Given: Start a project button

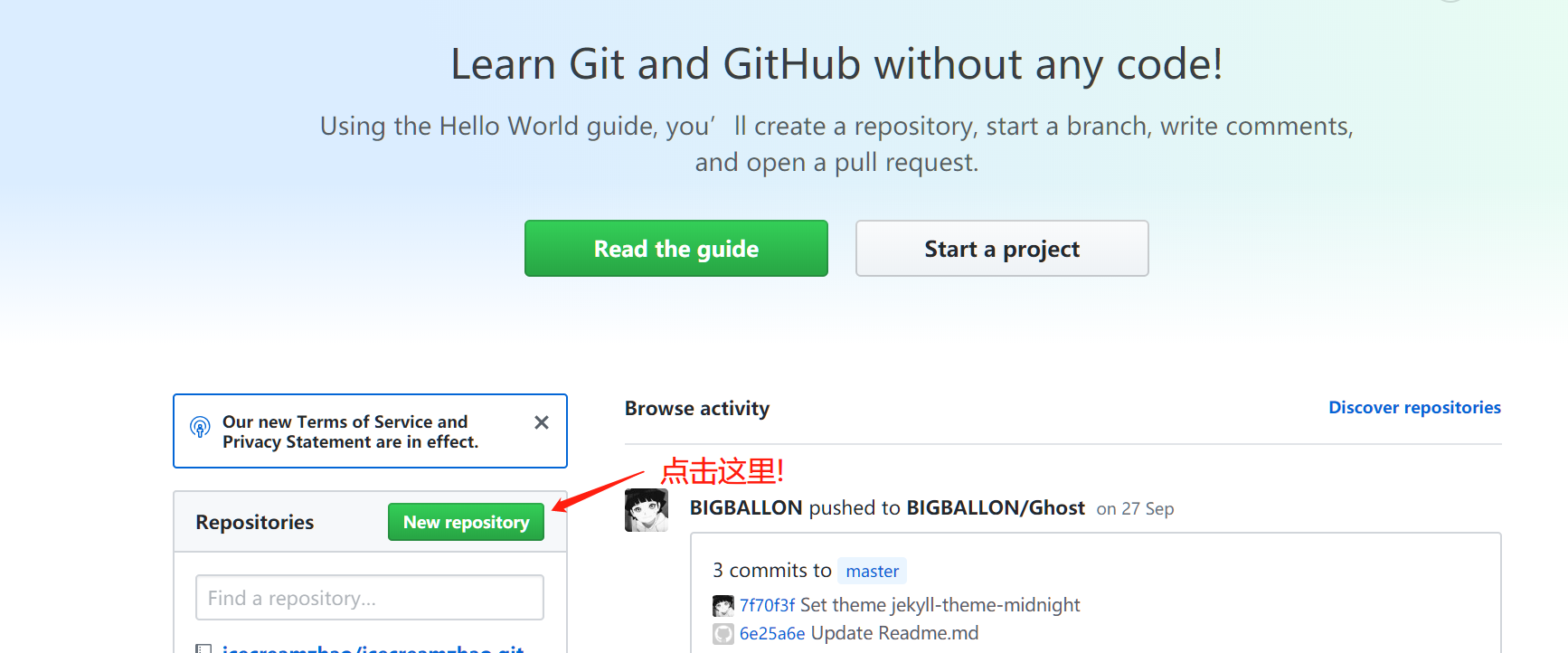Looking at the screenshot, I should (x=1002, y=249).
